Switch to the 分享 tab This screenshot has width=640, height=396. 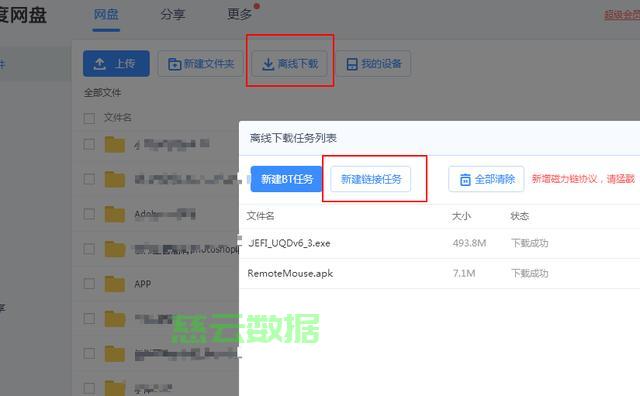(172, 15)
